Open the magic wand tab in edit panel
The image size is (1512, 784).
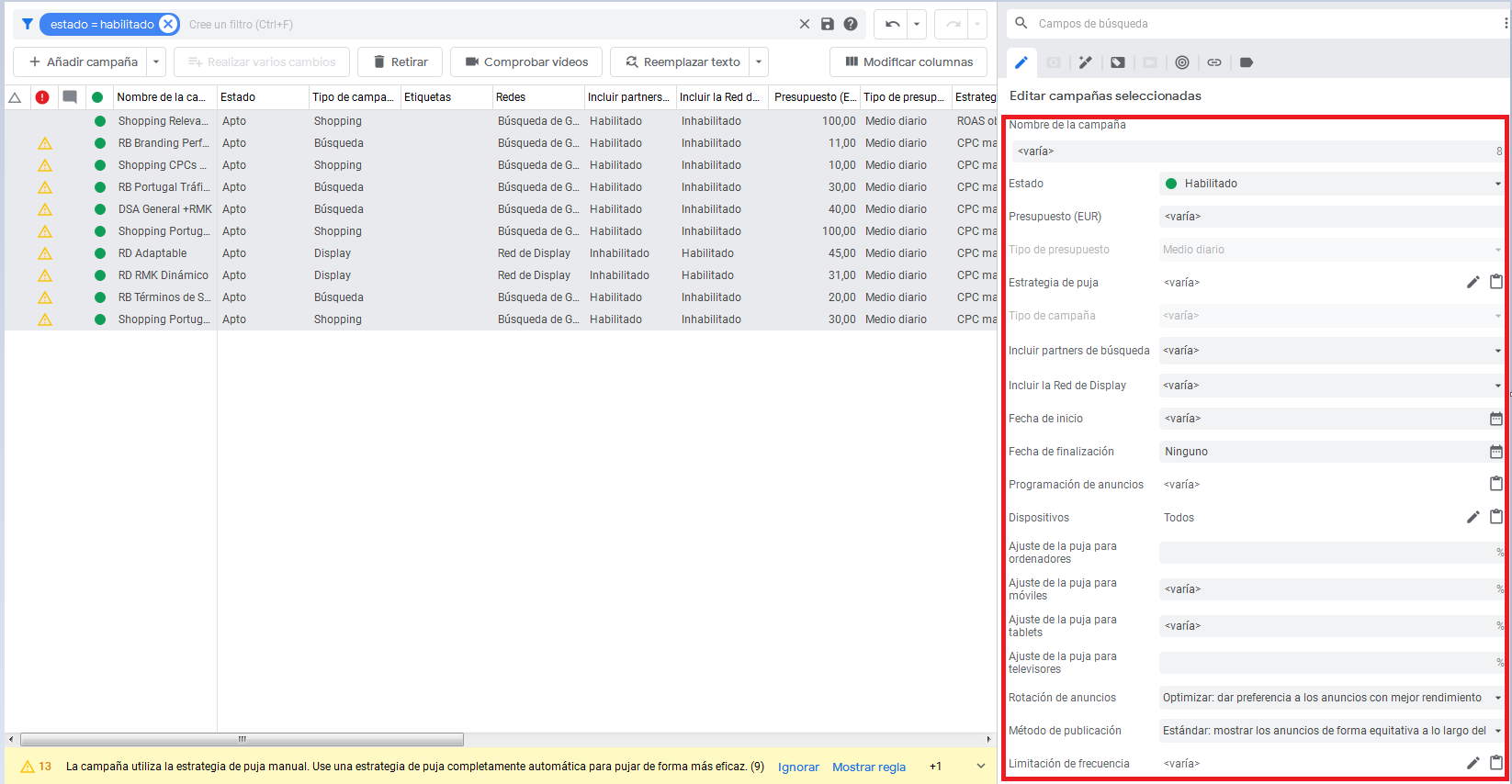pos(1086,62)
